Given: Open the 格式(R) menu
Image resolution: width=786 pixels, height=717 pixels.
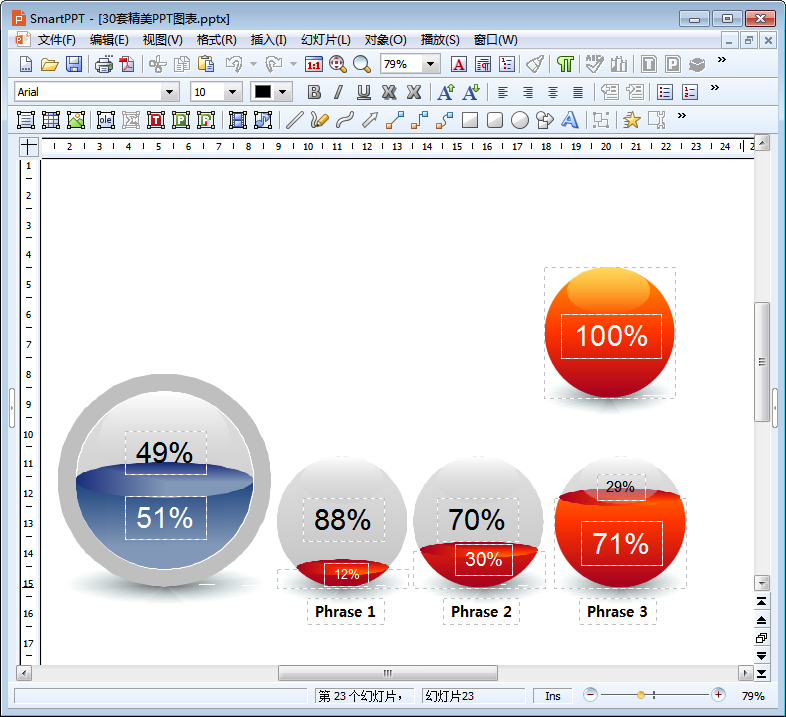Looking at the screenshot, I should [216, 40].
